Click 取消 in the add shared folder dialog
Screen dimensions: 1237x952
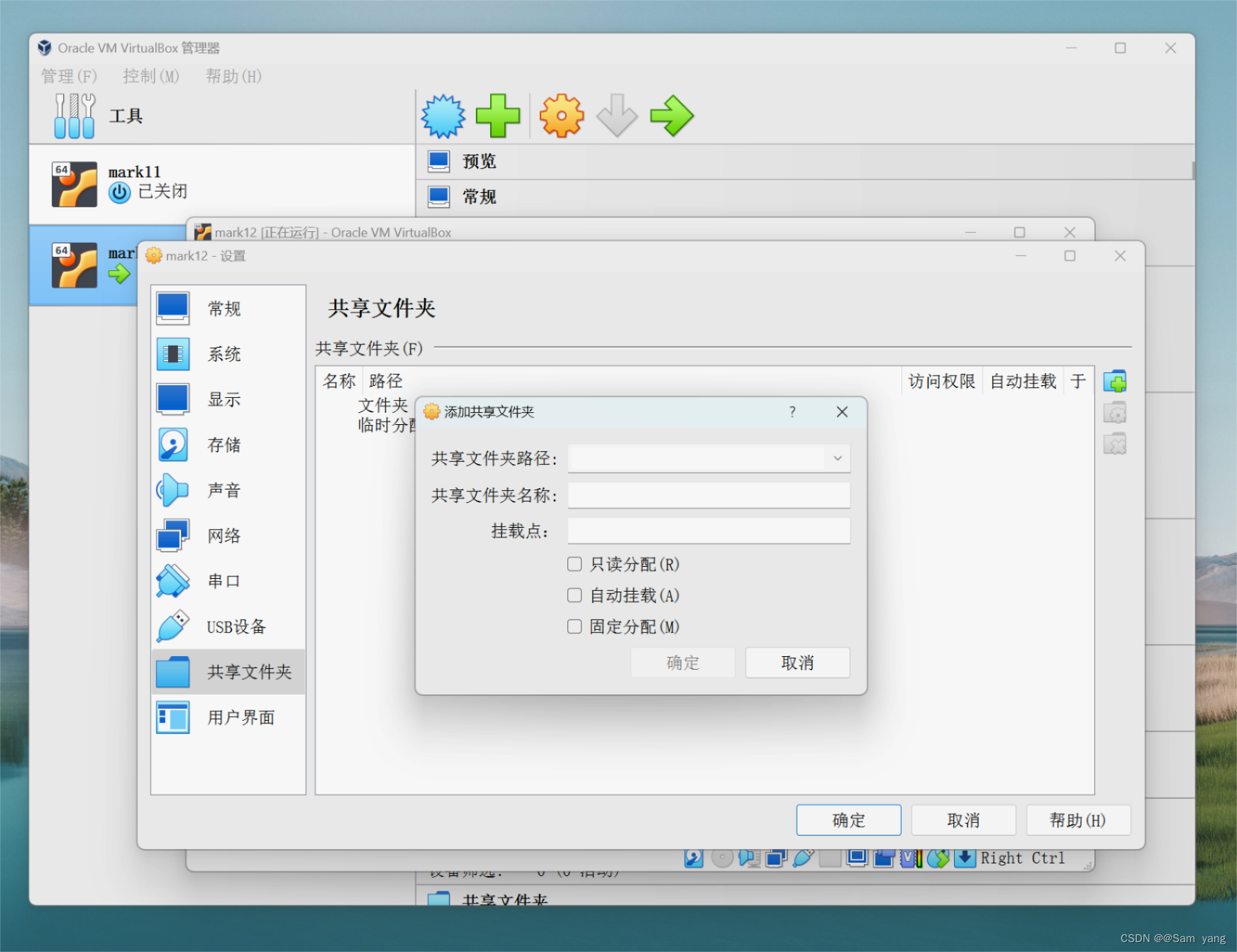(x=797, y=663)
